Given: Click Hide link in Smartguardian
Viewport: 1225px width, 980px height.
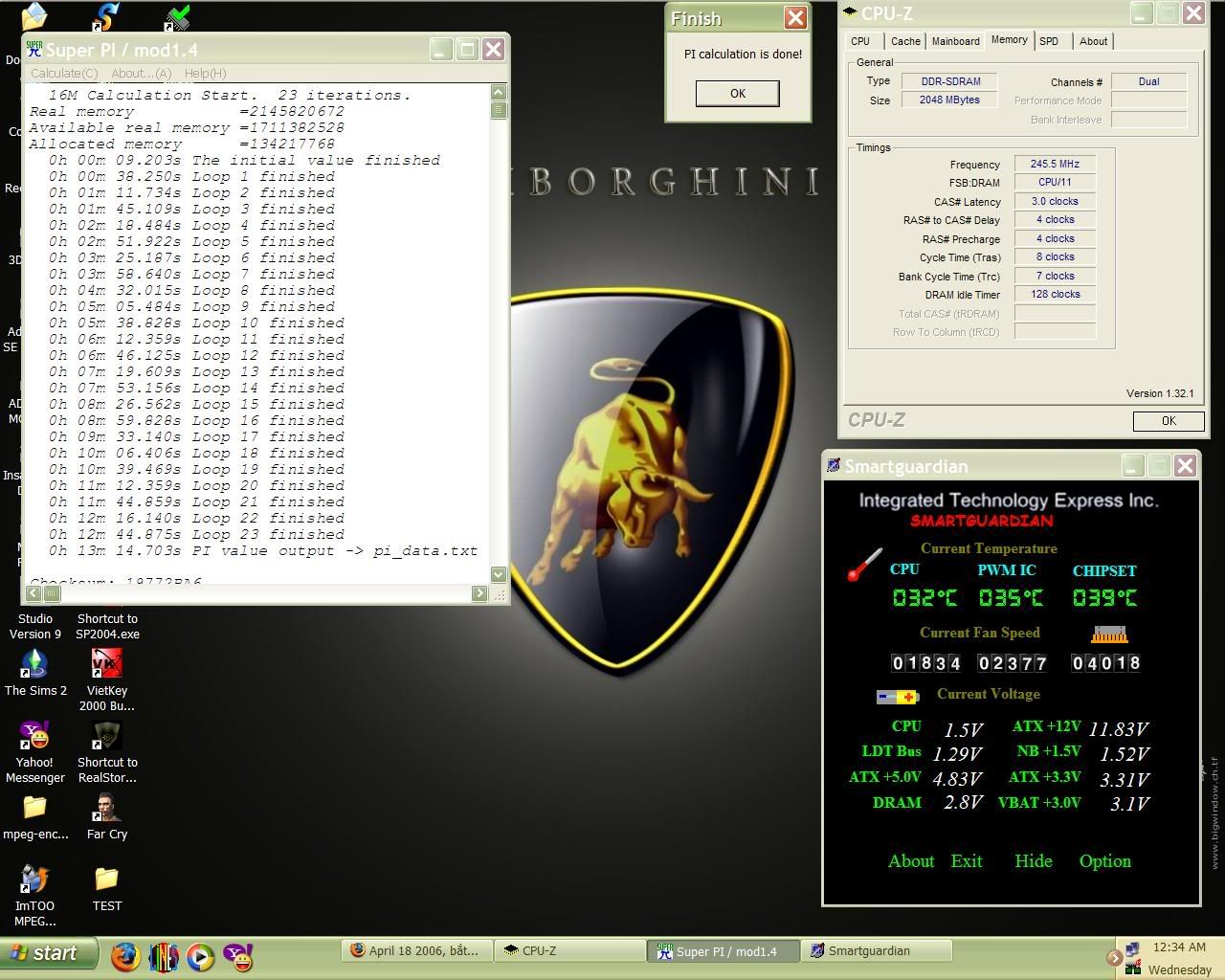Looking at the screenshot, I should pos(1034,861).
